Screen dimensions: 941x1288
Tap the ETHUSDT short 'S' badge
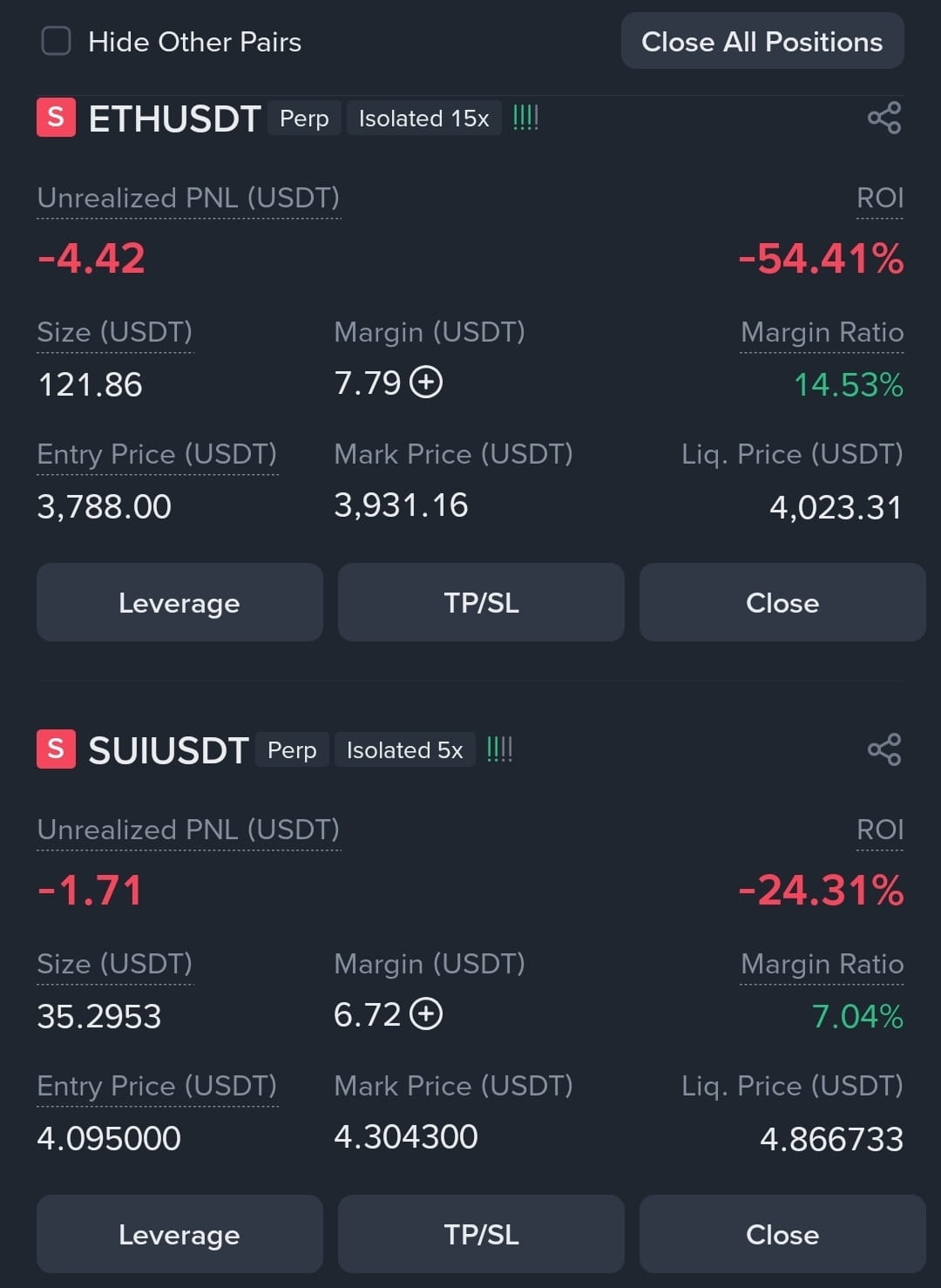click(56, 119)
